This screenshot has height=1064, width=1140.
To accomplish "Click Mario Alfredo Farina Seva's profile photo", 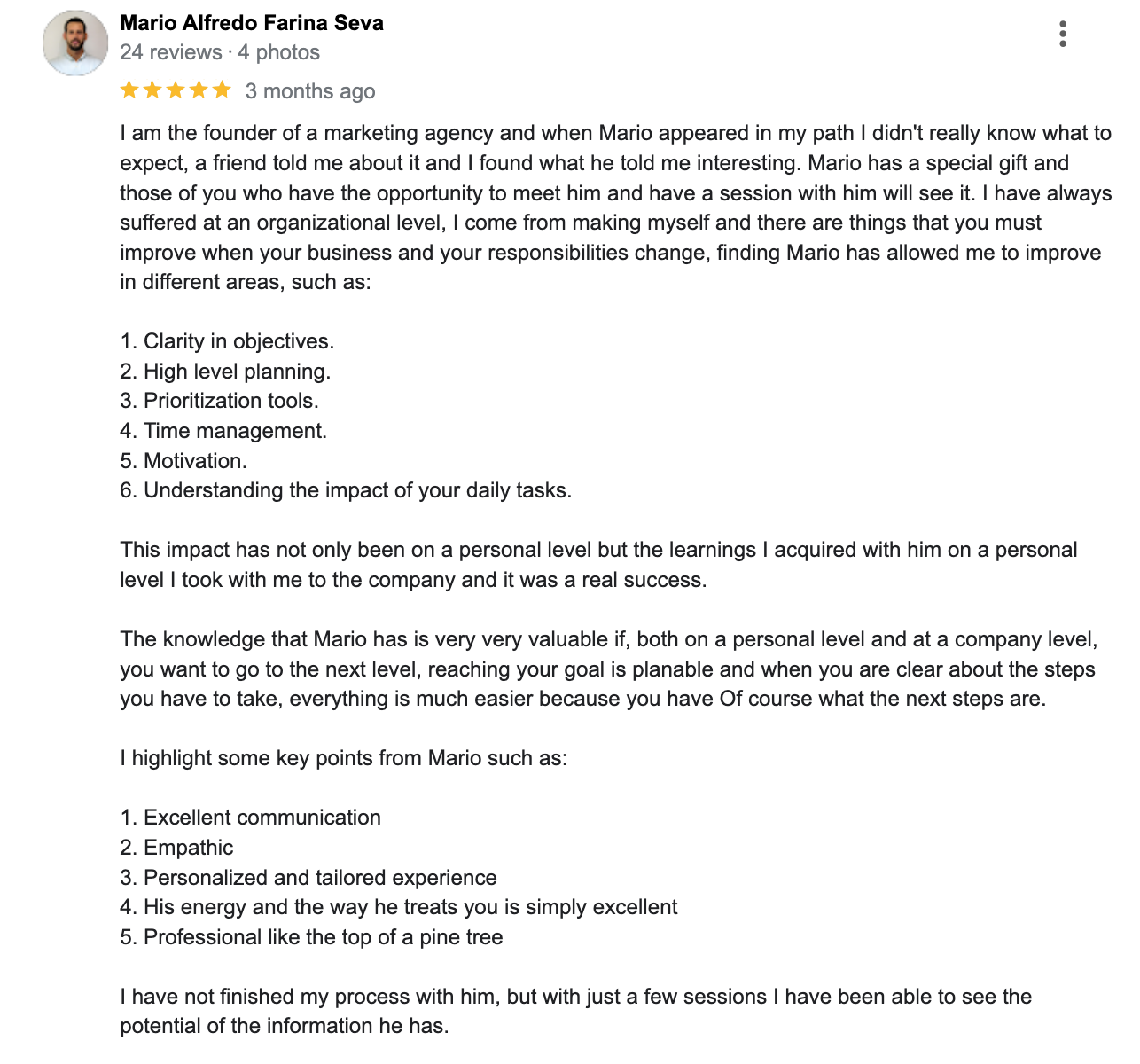I will coord(75,43).
